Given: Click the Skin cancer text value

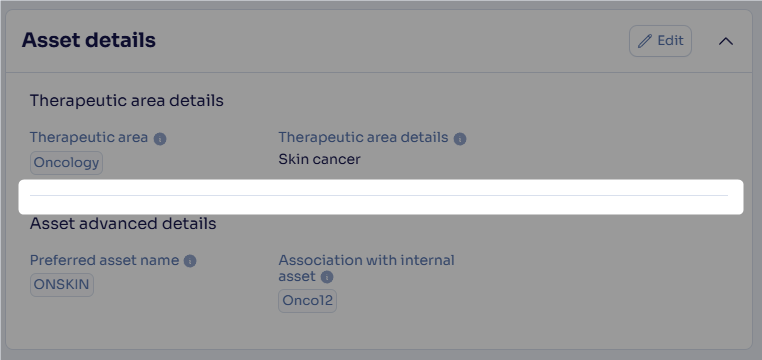Looking at the screenshot, I should point(319,159).
